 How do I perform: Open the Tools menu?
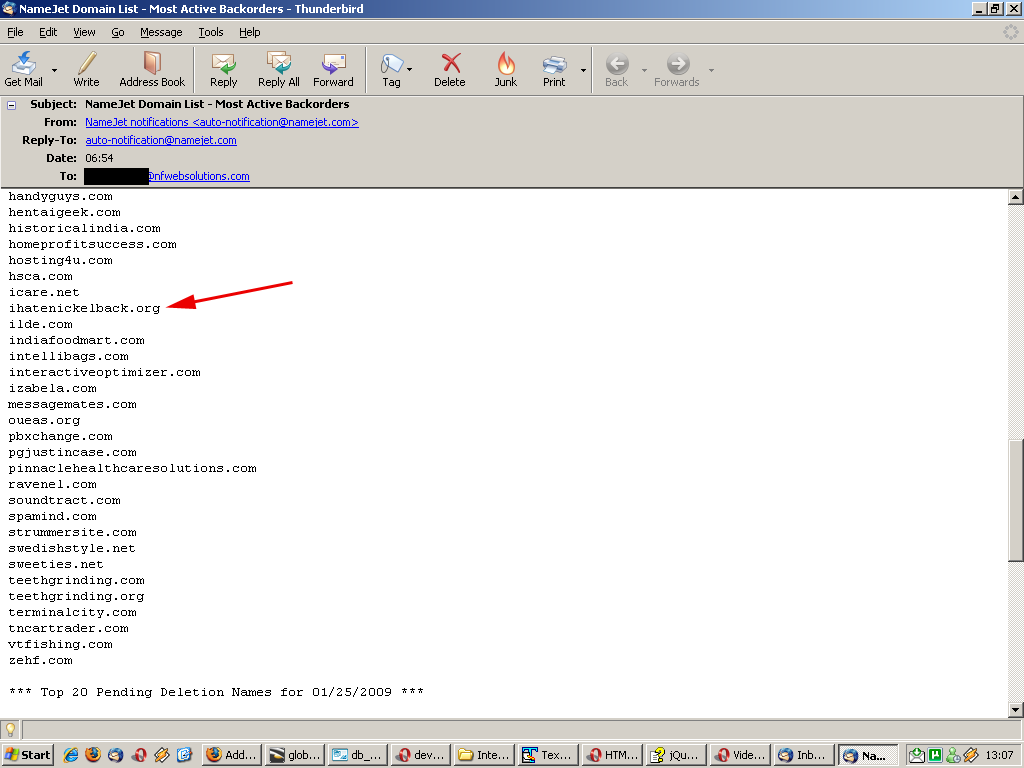coord(211,32)
